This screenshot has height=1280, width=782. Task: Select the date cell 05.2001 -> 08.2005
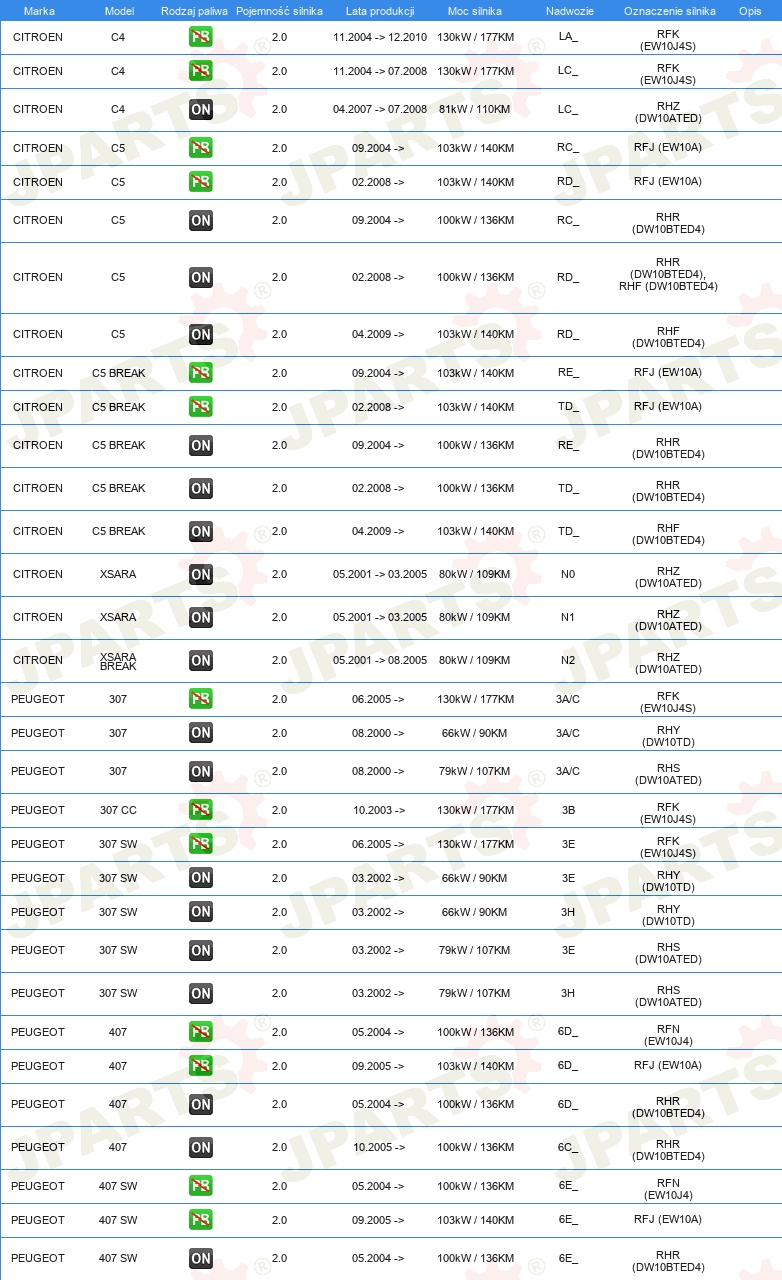click(x=380, y=660)
